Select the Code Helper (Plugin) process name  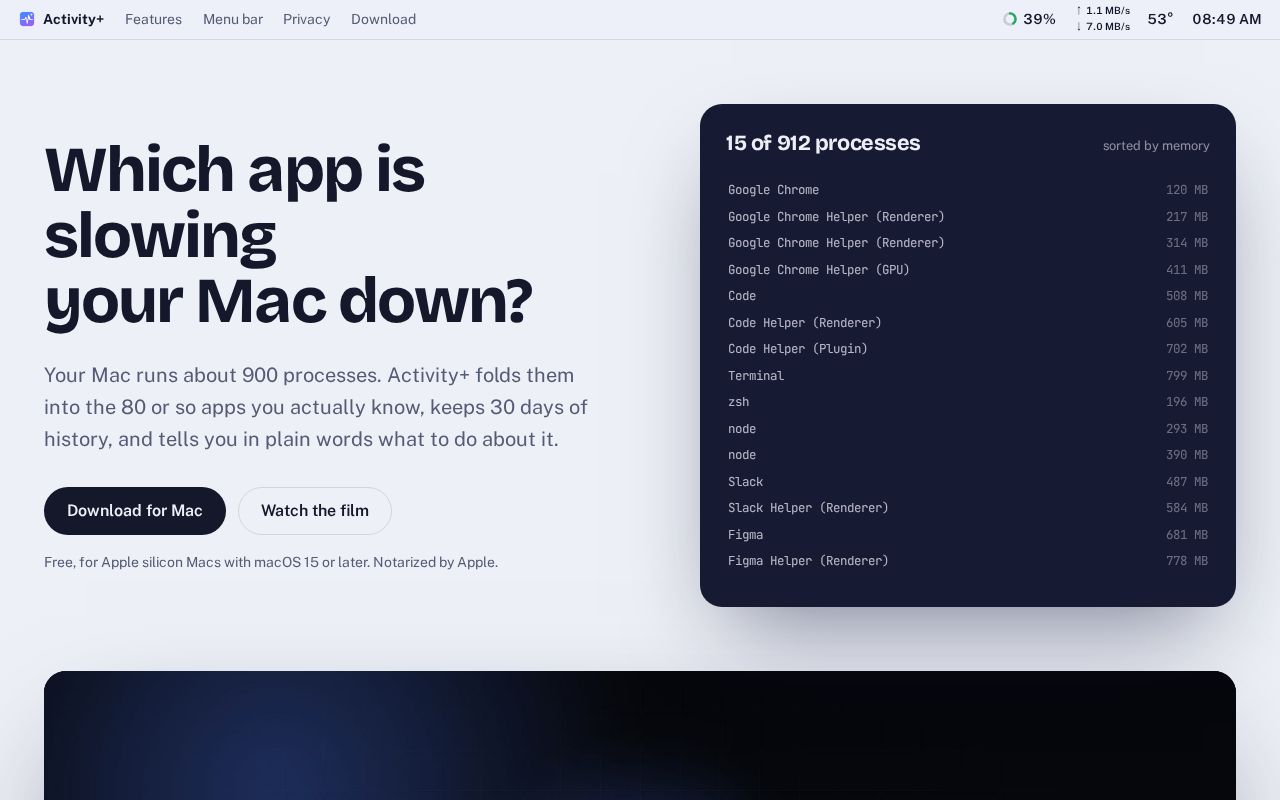[x=798, y=349]
